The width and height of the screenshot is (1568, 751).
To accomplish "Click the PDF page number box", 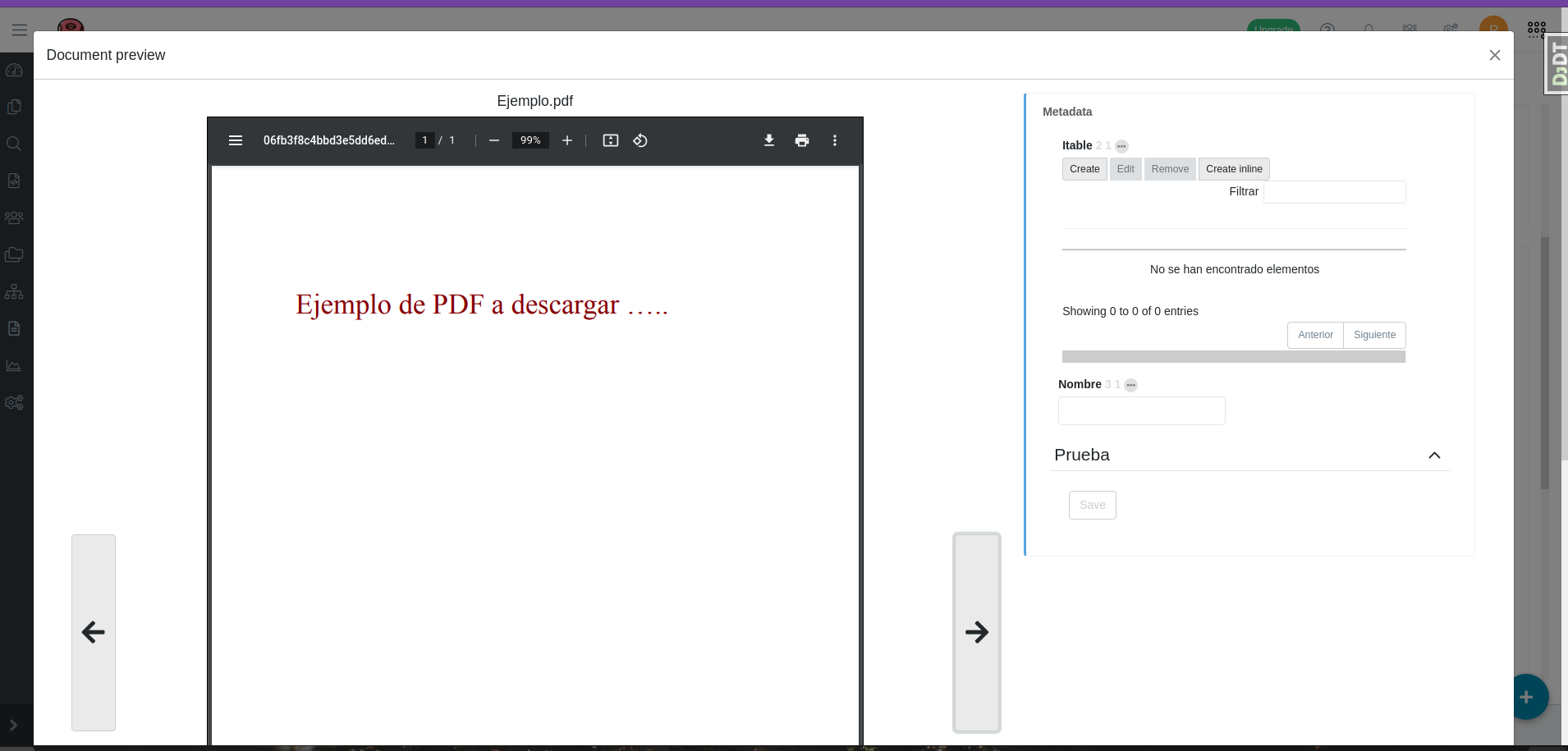I will tap(424, 140).
